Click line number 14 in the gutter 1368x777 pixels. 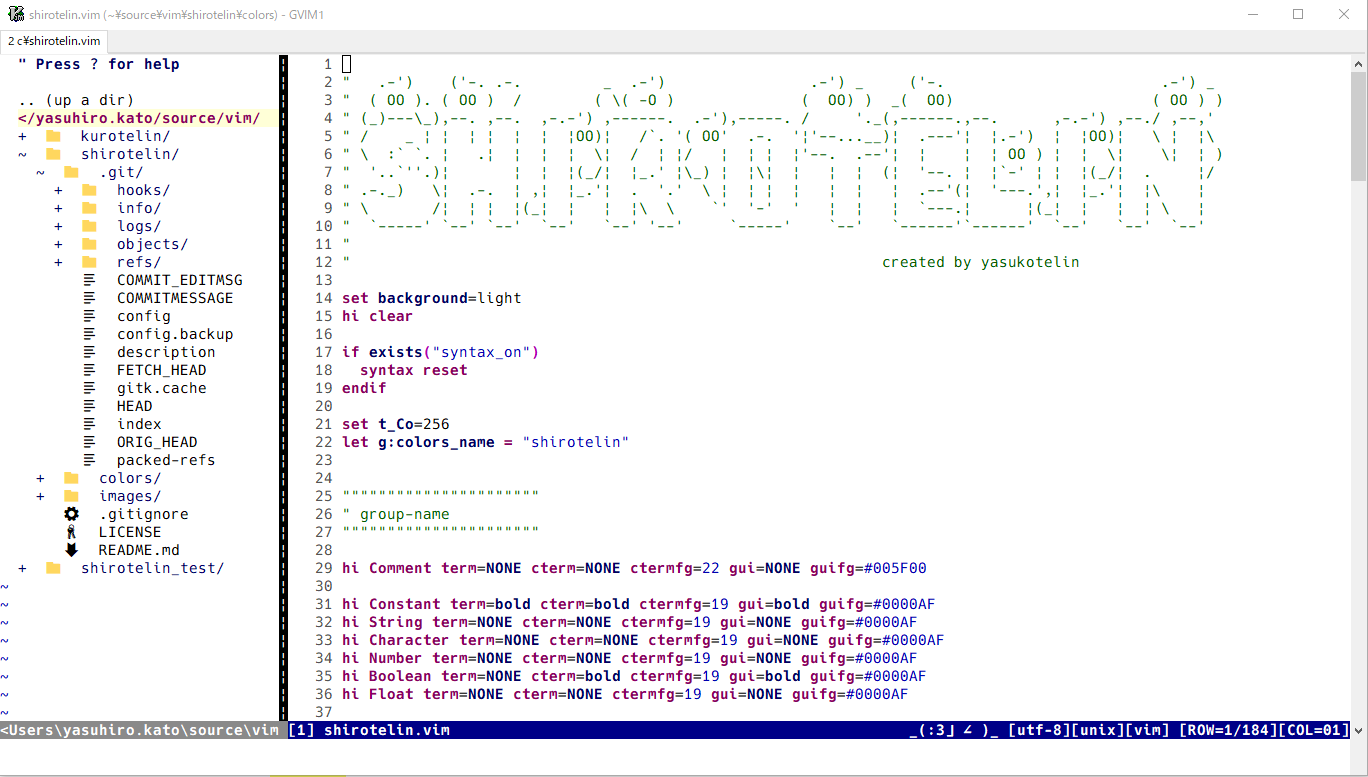[x=323, y=298]
